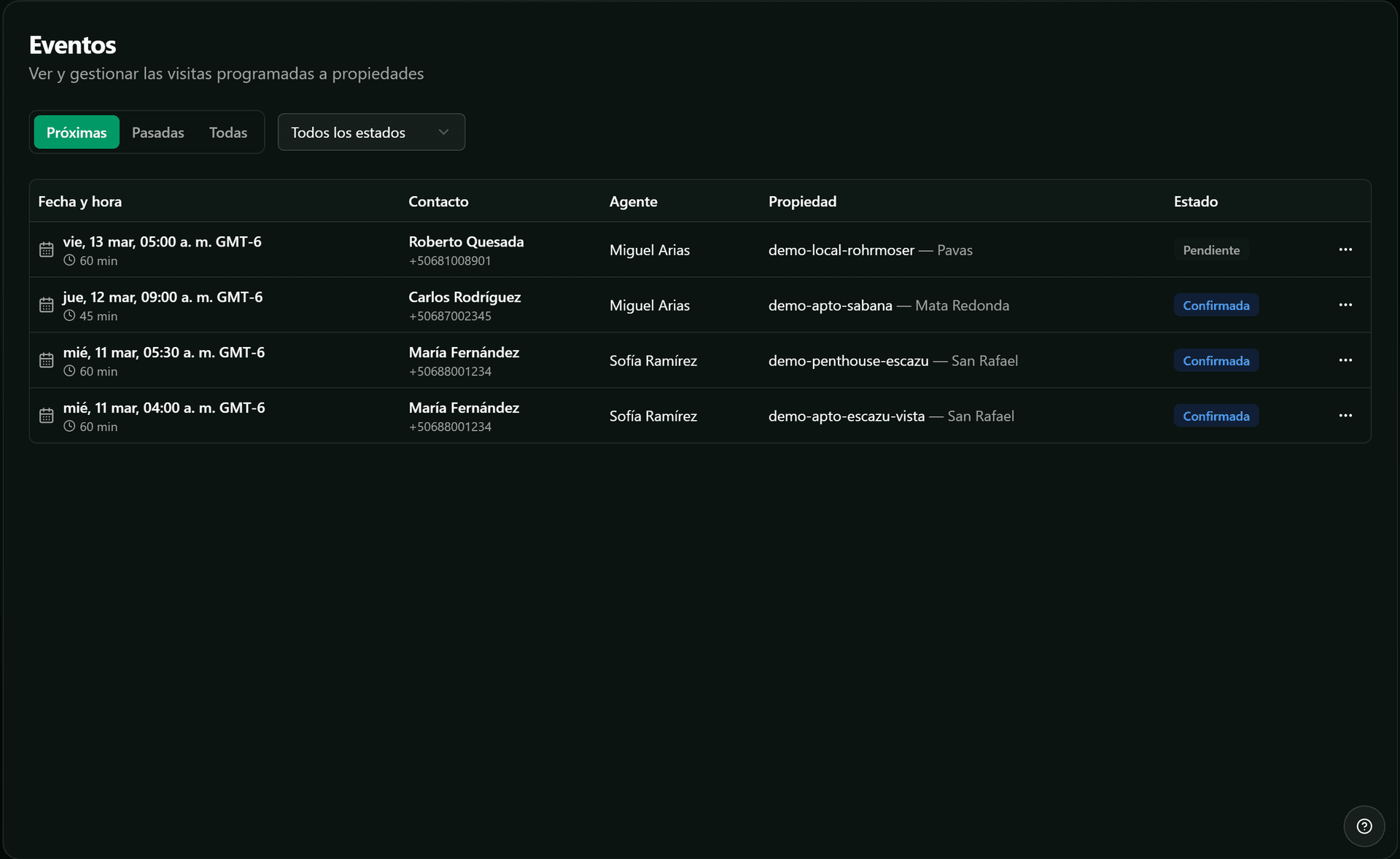Open property demo-local-rohrmoser entry
This screenshot has width=1400, height=859.
(841, 250)
